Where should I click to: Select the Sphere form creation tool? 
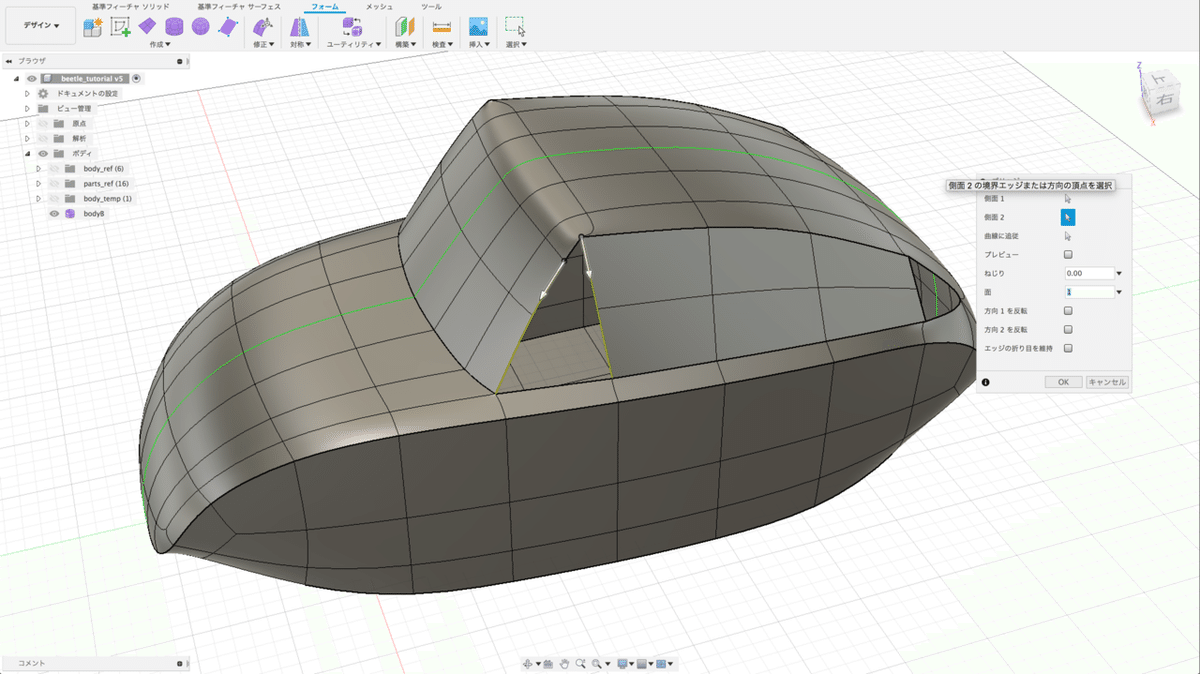[200, 27]
